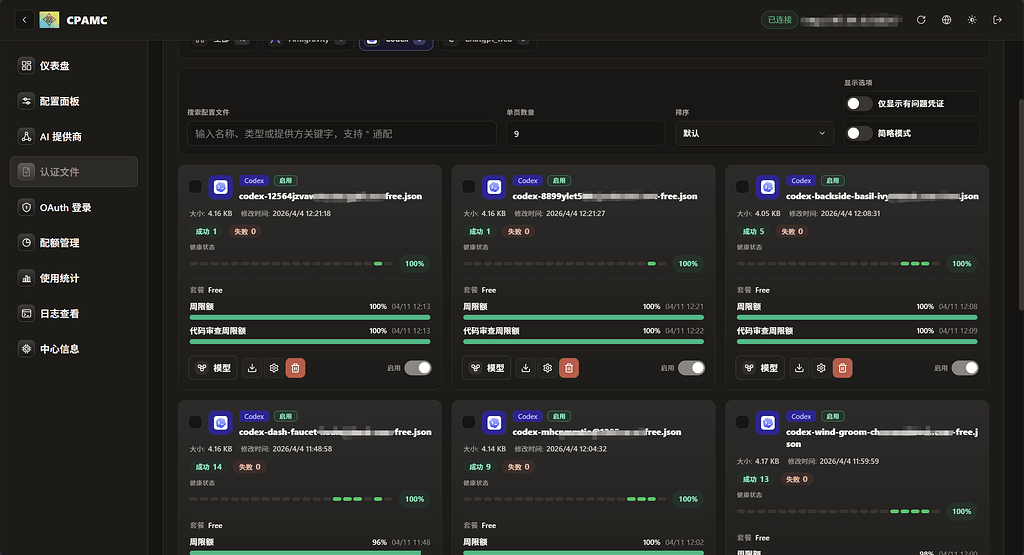The height and width of the screenshot is (555, 1024).
Task: Click 模型 button on codex-12564jzvav card
Action: 214,368
